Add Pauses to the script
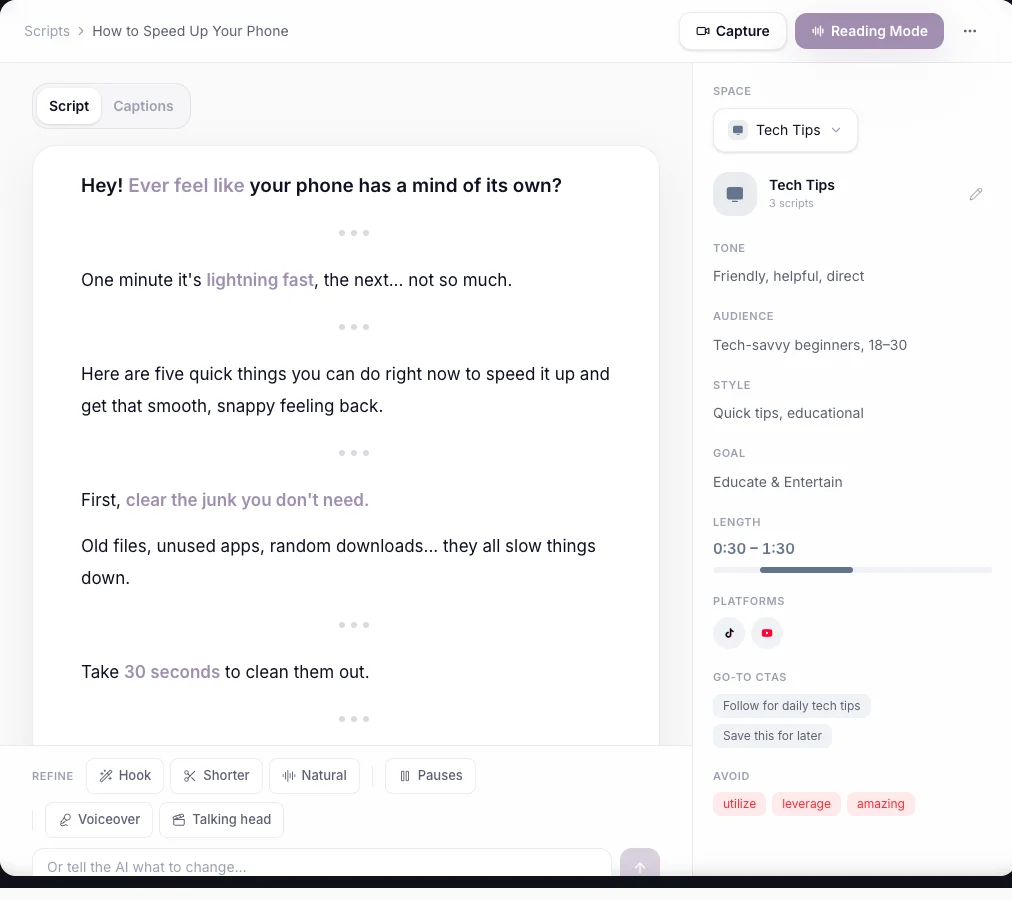The height and width of the screenshot is (900, 1012). click(x=430, y=775)
